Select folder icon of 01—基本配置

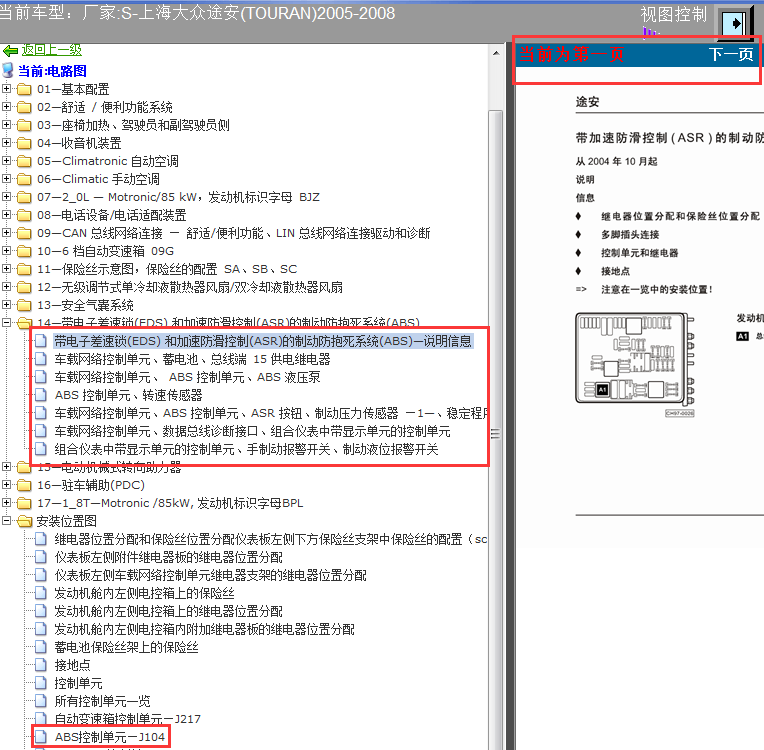pos(24,89)
